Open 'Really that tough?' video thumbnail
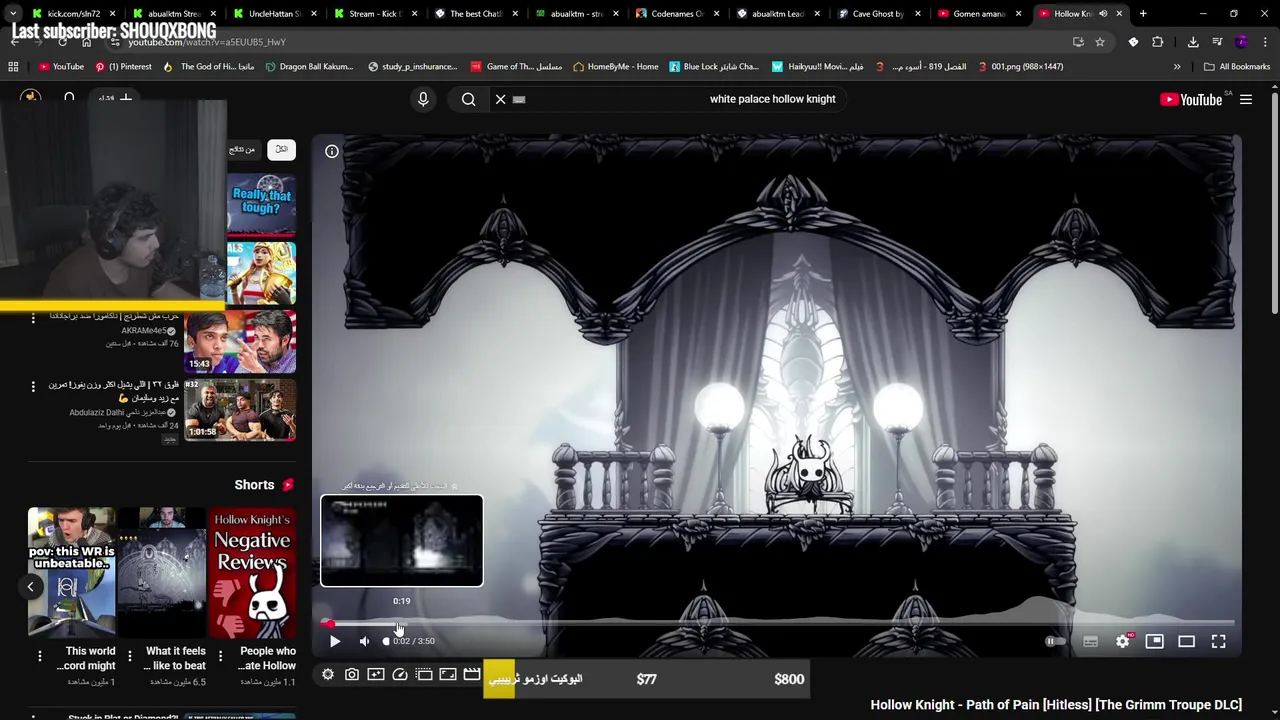The height and width of the screenshot is (720, 1280). pyautogui.click(x=261, y=204)
